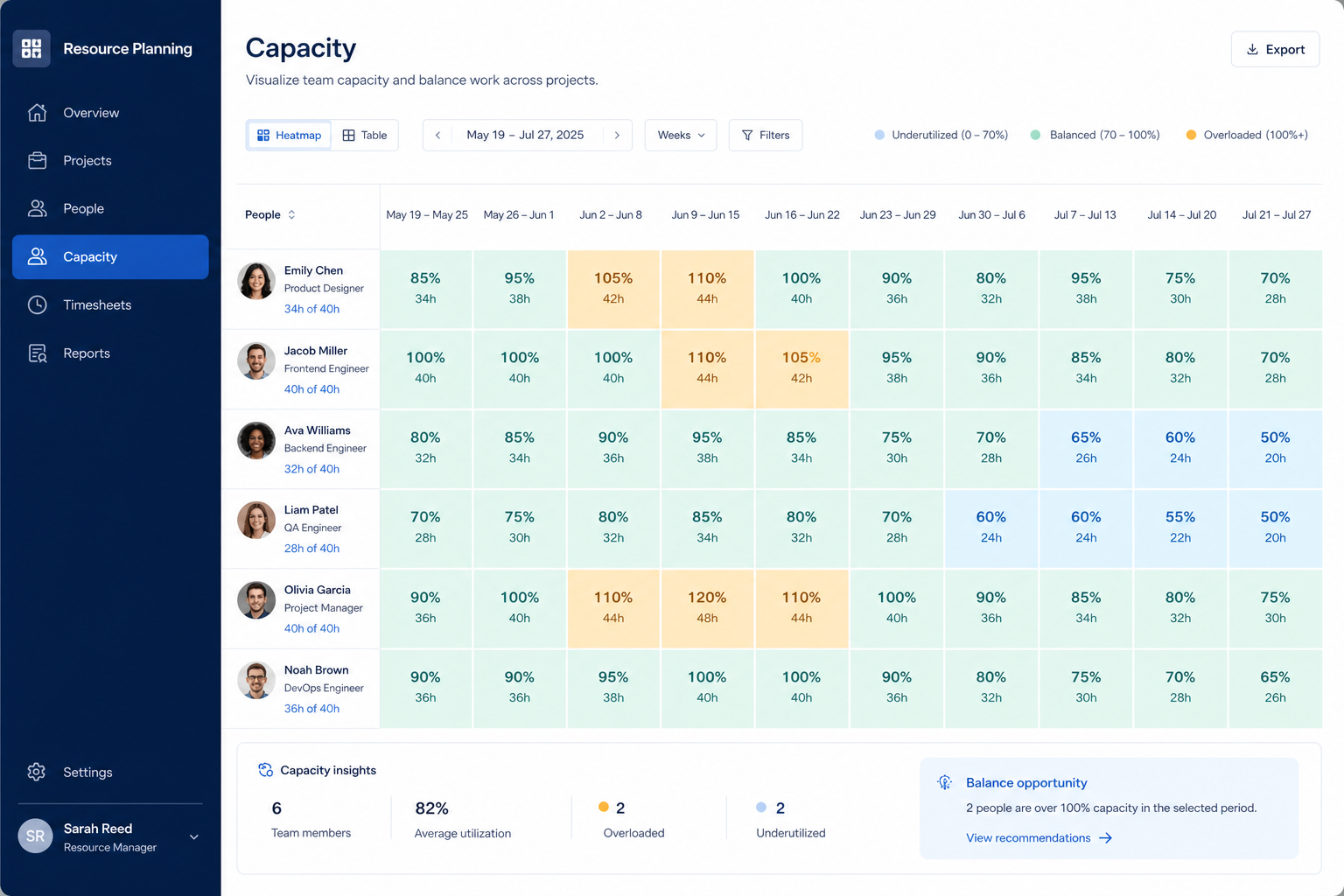Click the View recommendations arrow icon
This screenshot has height=896, width=1344.
(x=1105, y=838)
